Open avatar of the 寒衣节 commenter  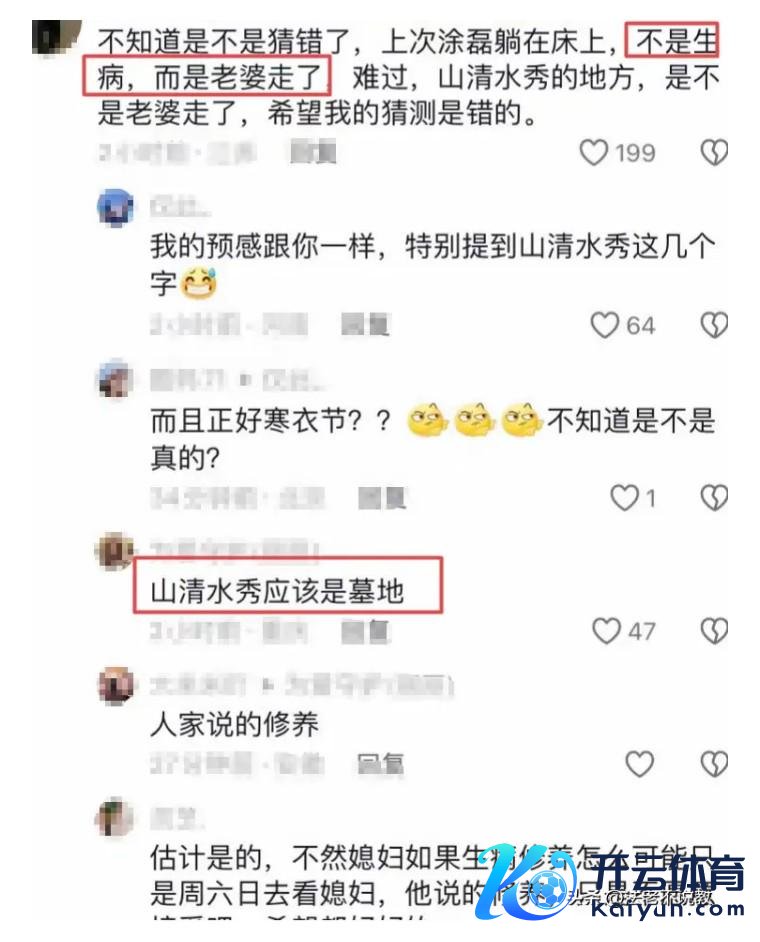pos(115,379)
